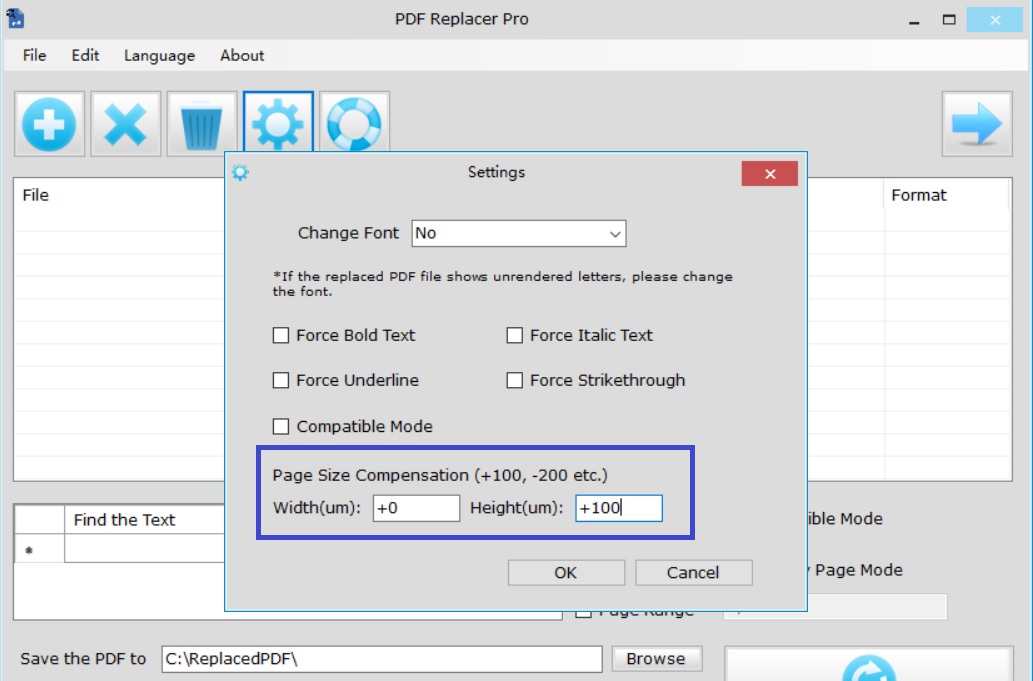Click the lifebuoy help icon
1033x681 pixels.
pos(354,123)
